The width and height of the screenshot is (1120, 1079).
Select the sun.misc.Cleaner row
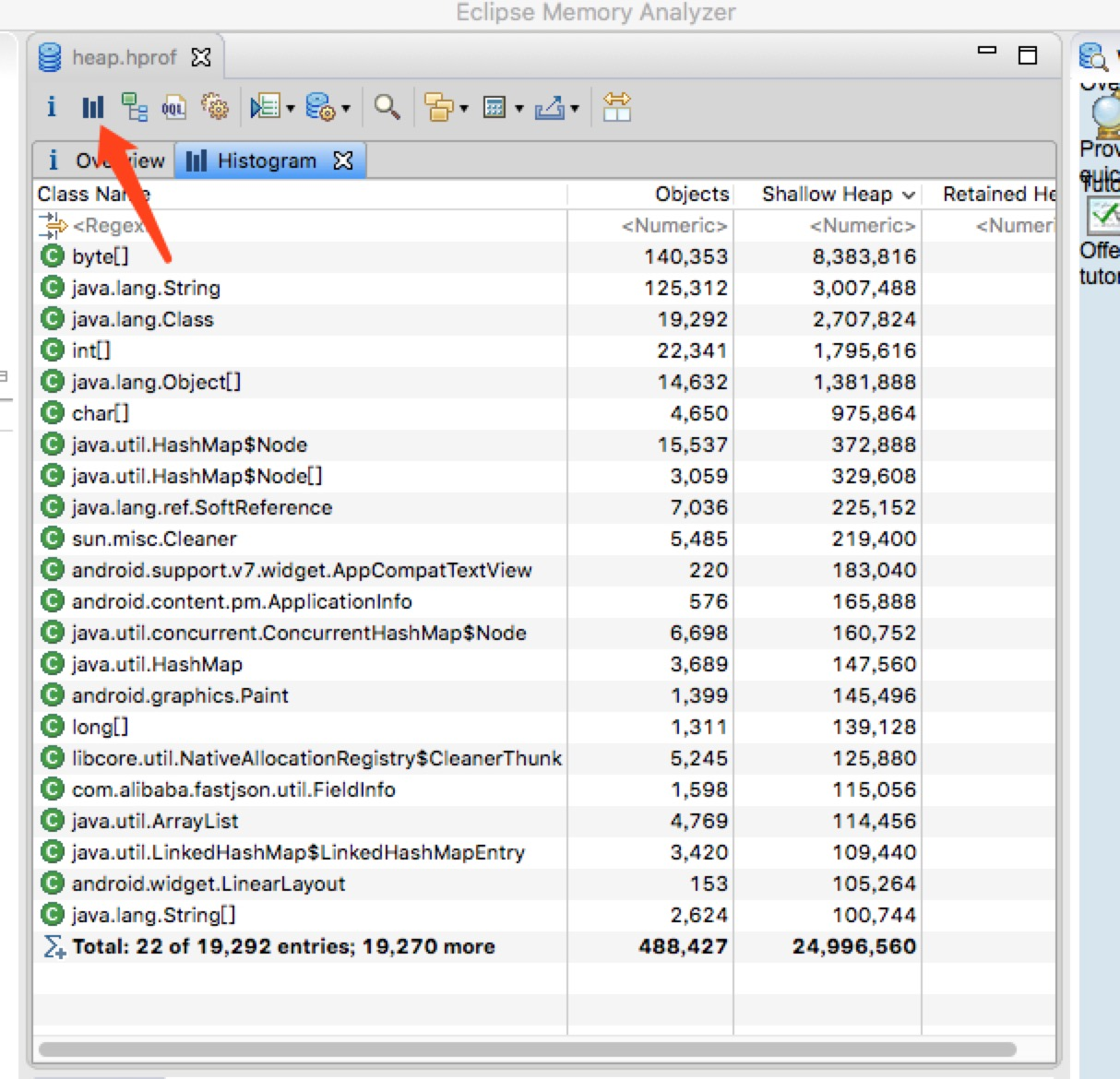coord(544,539)
